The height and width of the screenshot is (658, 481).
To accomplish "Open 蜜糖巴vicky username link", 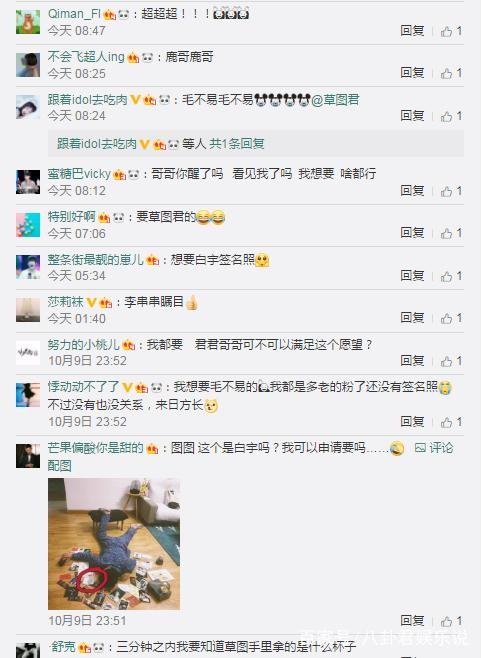I will click(79, 173).
